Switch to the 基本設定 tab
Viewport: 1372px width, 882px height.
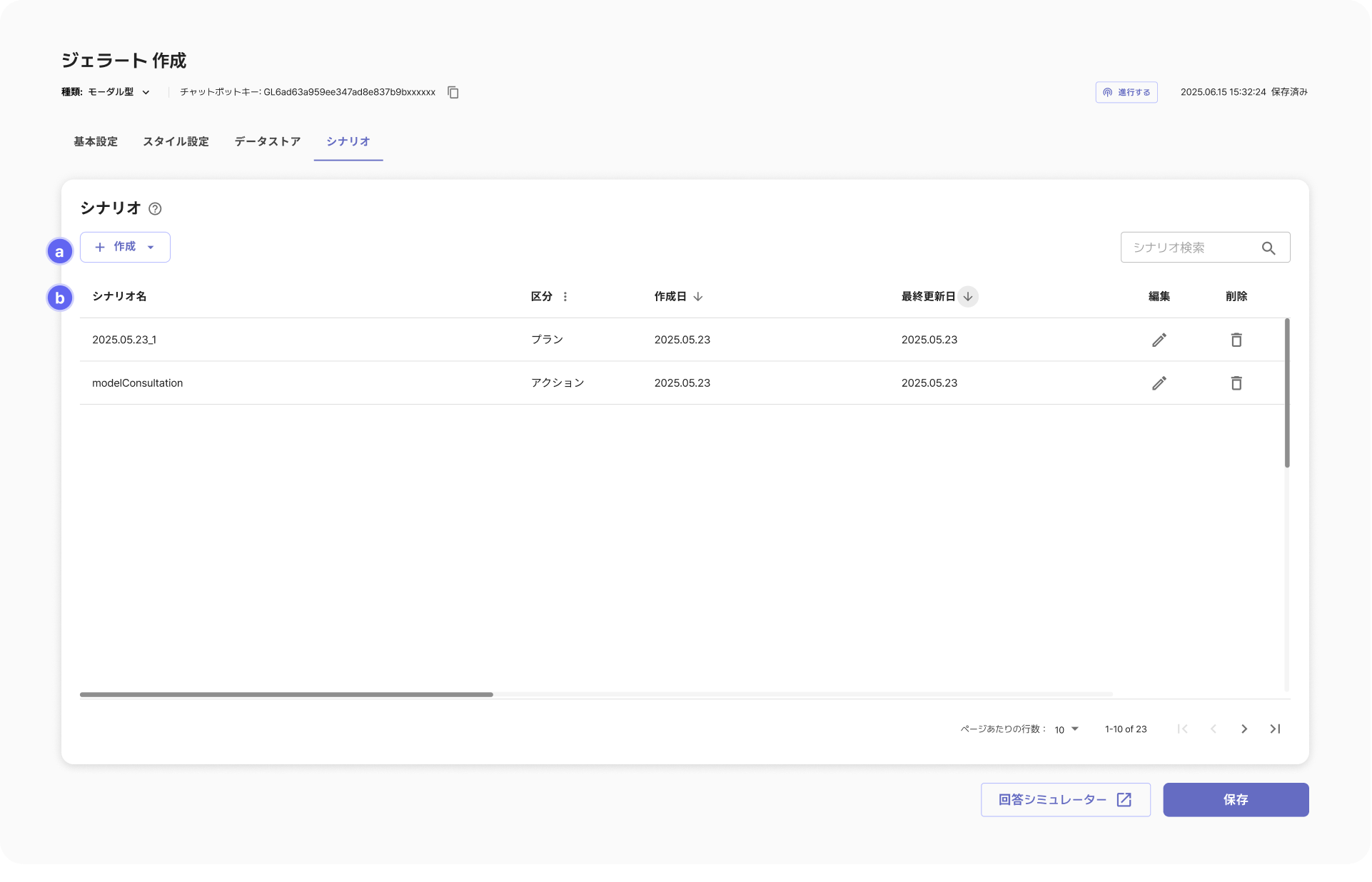[96, 141]
